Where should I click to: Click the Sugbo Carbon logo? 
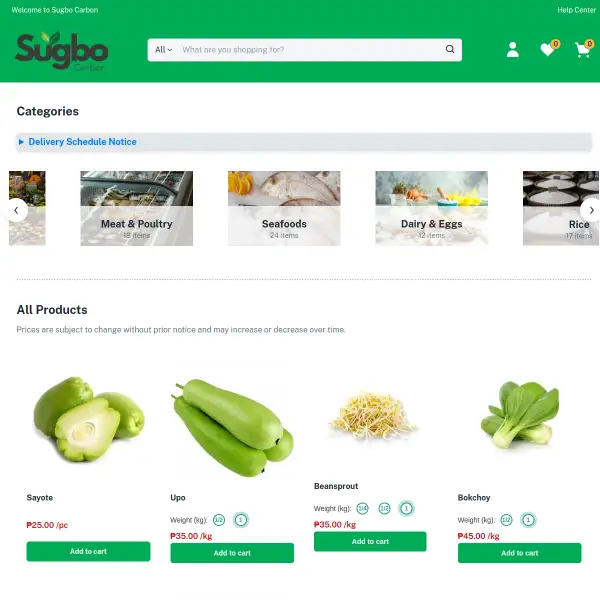click(x=62, y=51)
